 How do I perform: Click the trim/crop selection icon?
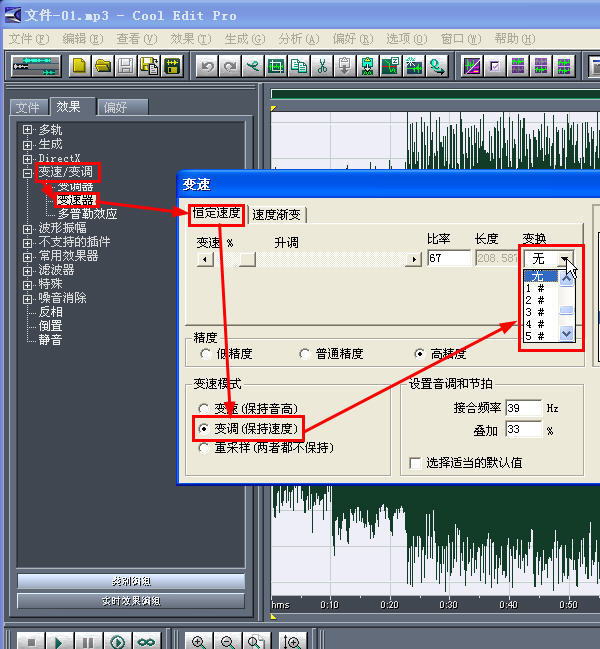click(x=276, y=66)
